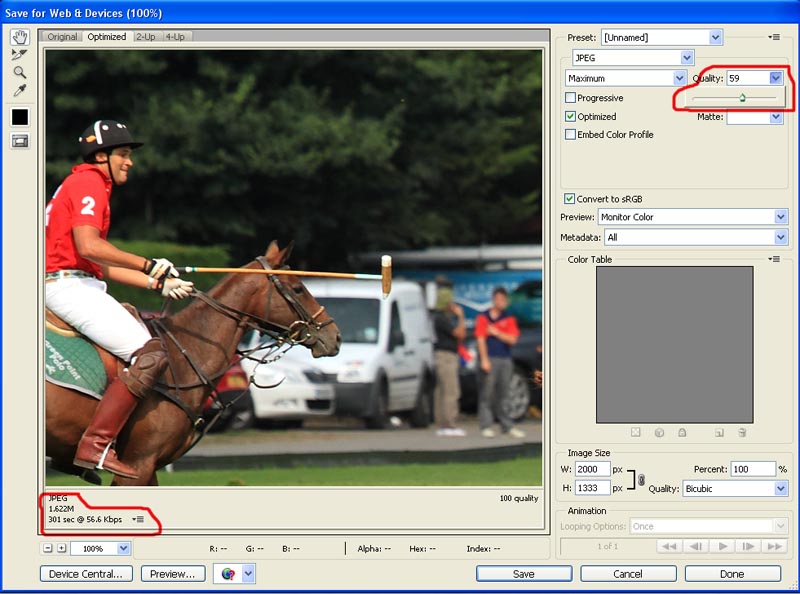Switch to the 2-Up tab
Screen dimensions: 800x594
tap(145, 37)
